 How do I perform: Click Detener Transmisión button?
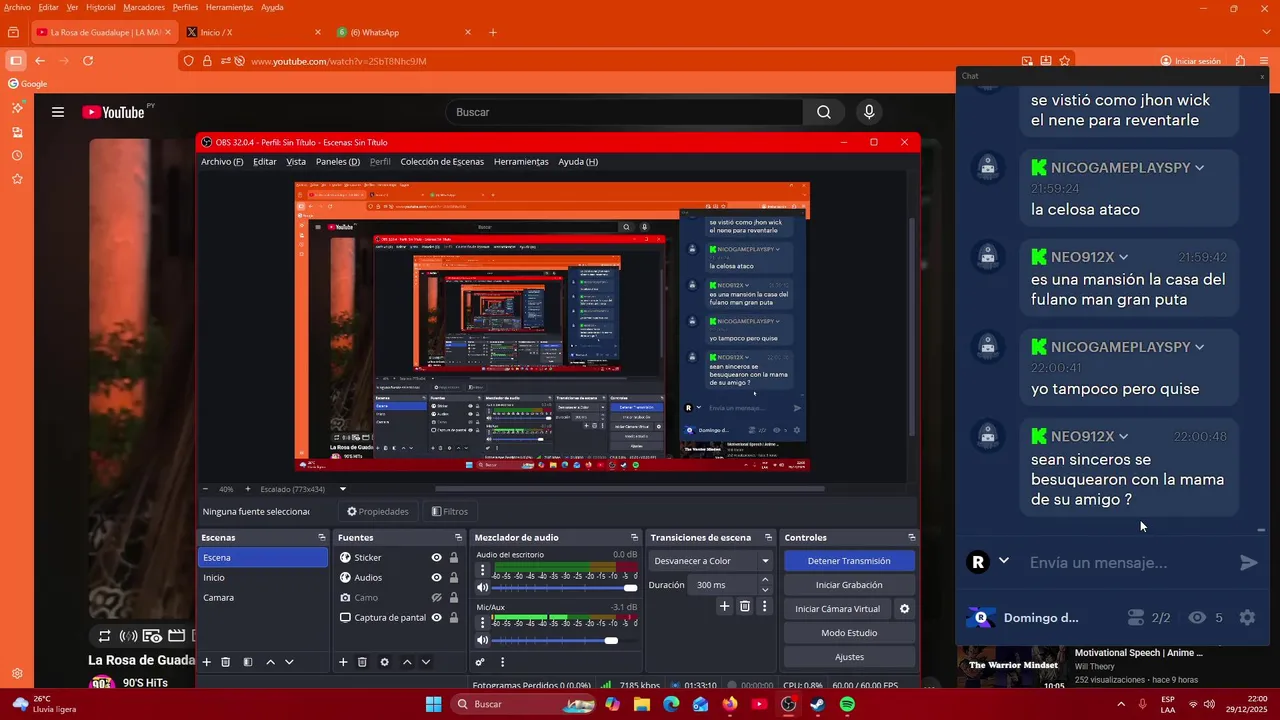(x=849, y=561)
